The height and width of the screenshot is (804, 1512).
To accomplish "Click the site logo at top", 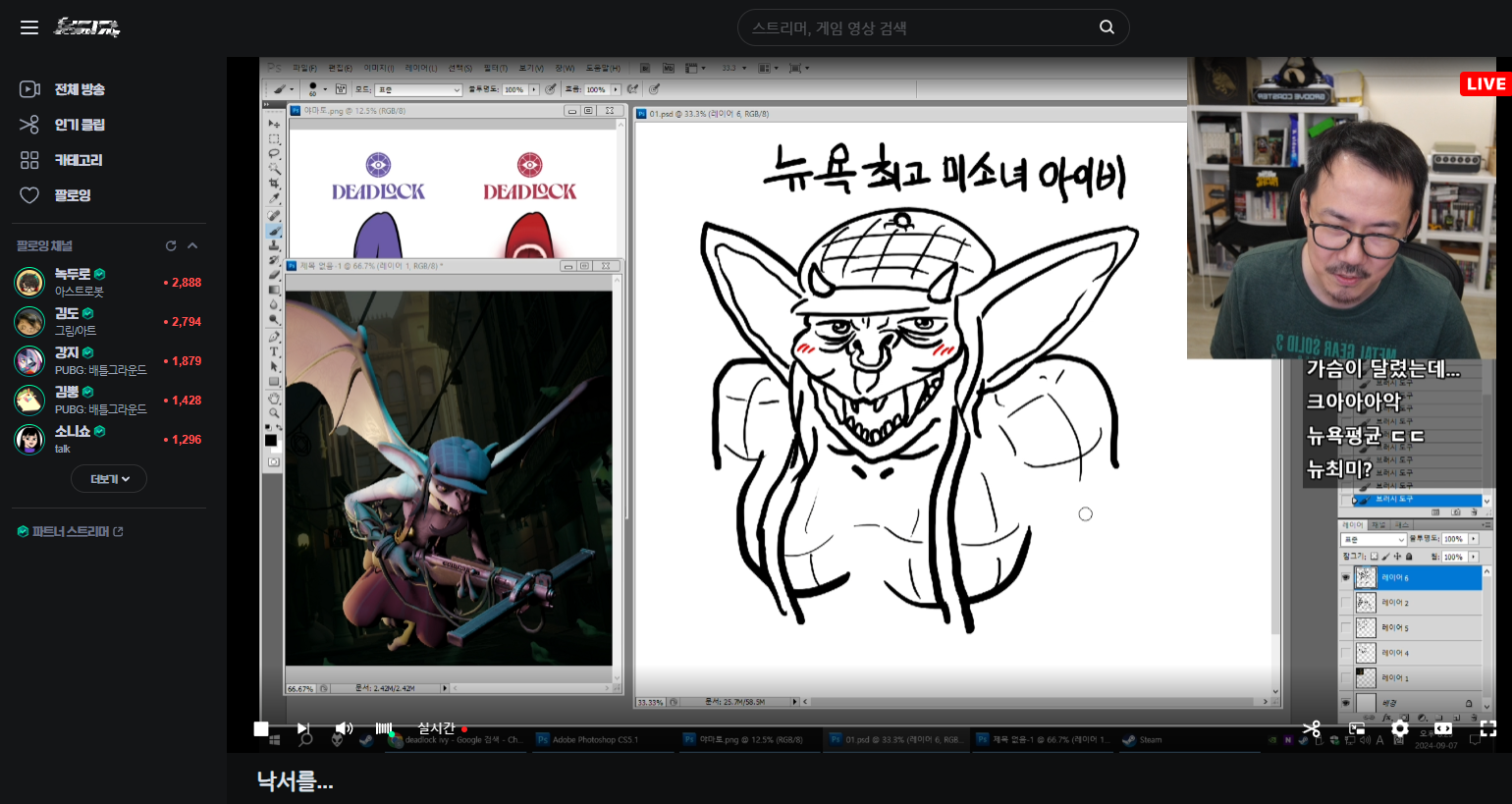I will [x=87, y=27].
